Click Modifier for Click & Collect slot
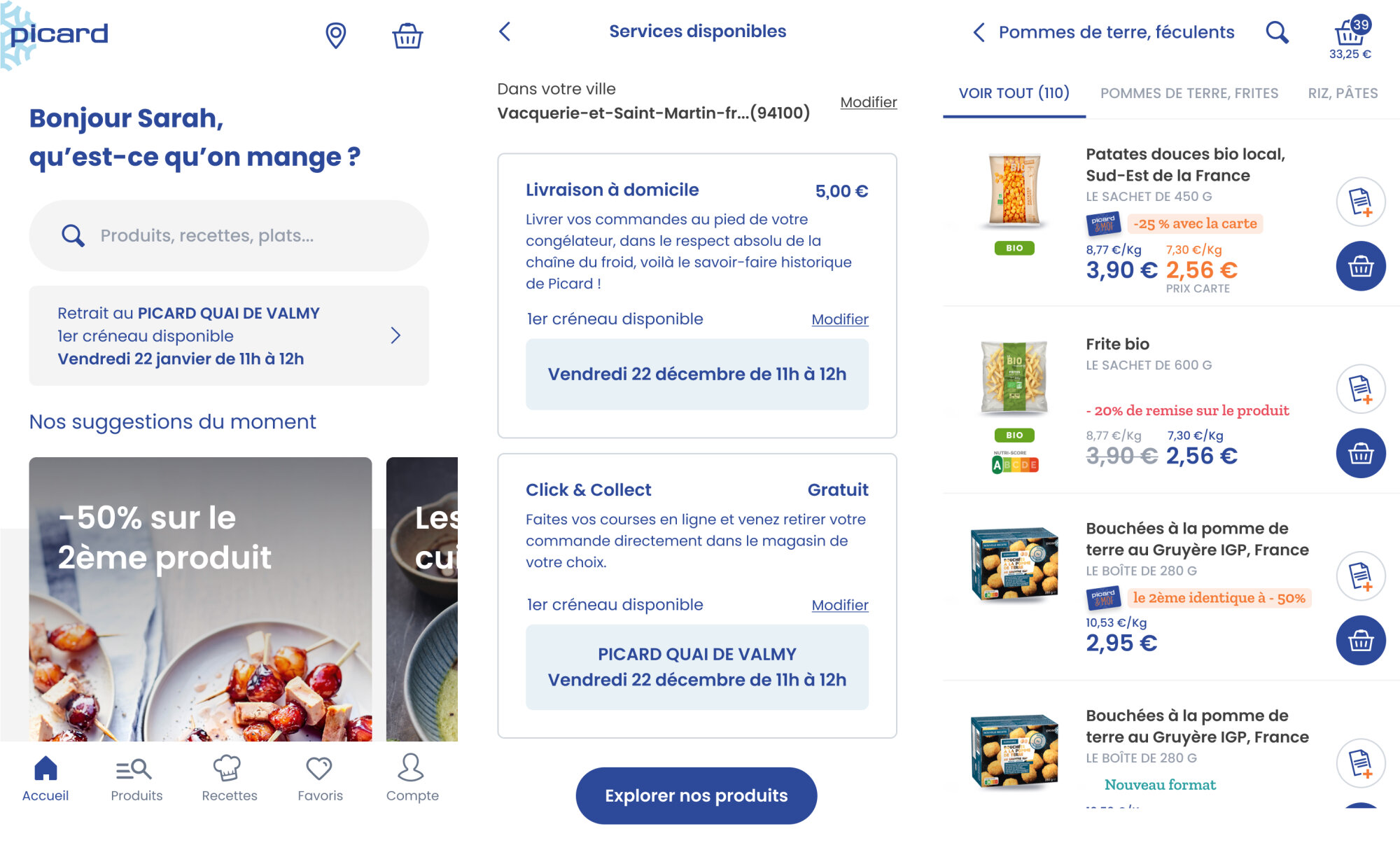The image size is (1400, 843). [x=839, y=605]
